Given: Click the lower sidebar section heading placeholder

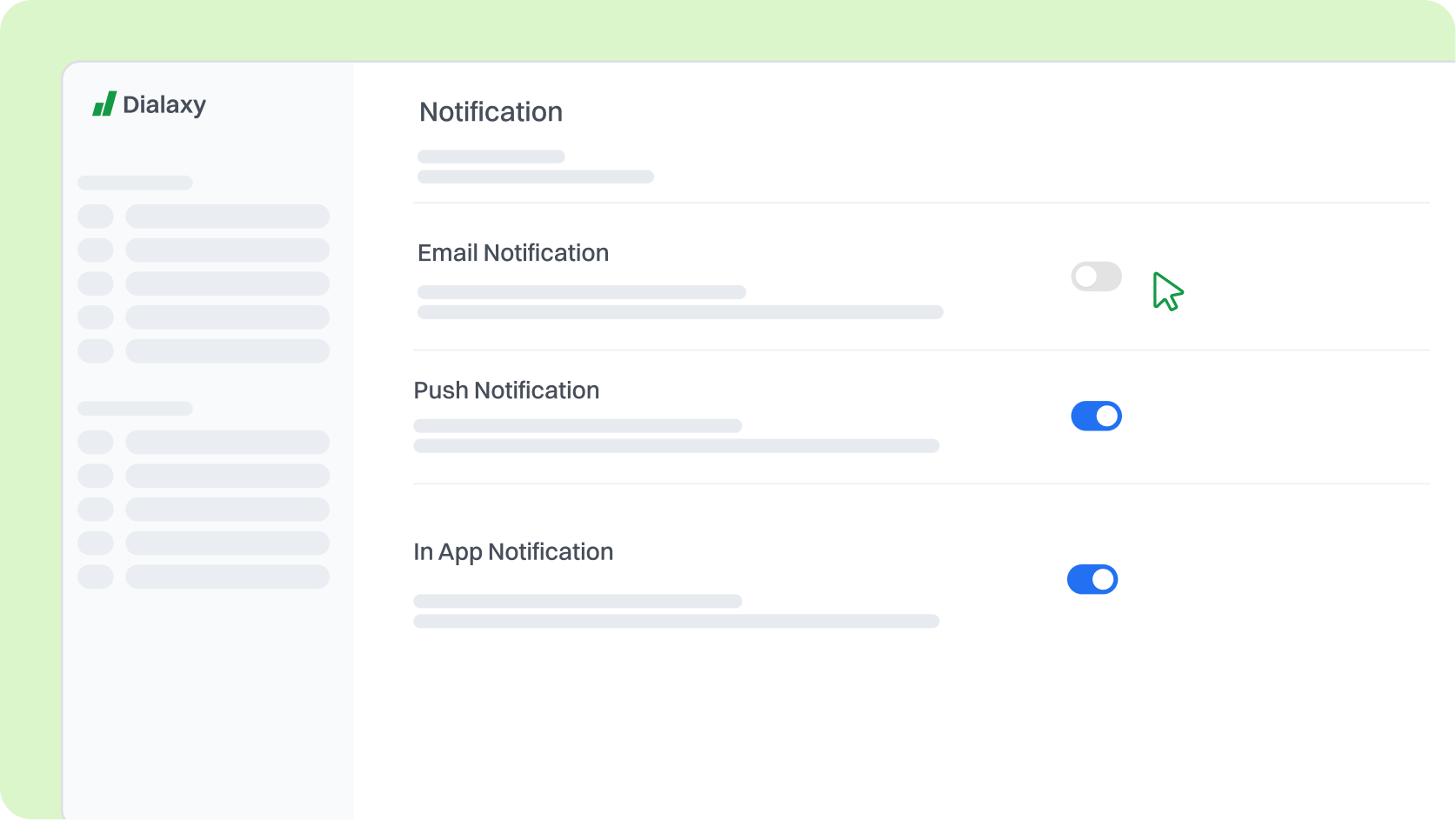Looking at the screenshot, I should [135, 408].
